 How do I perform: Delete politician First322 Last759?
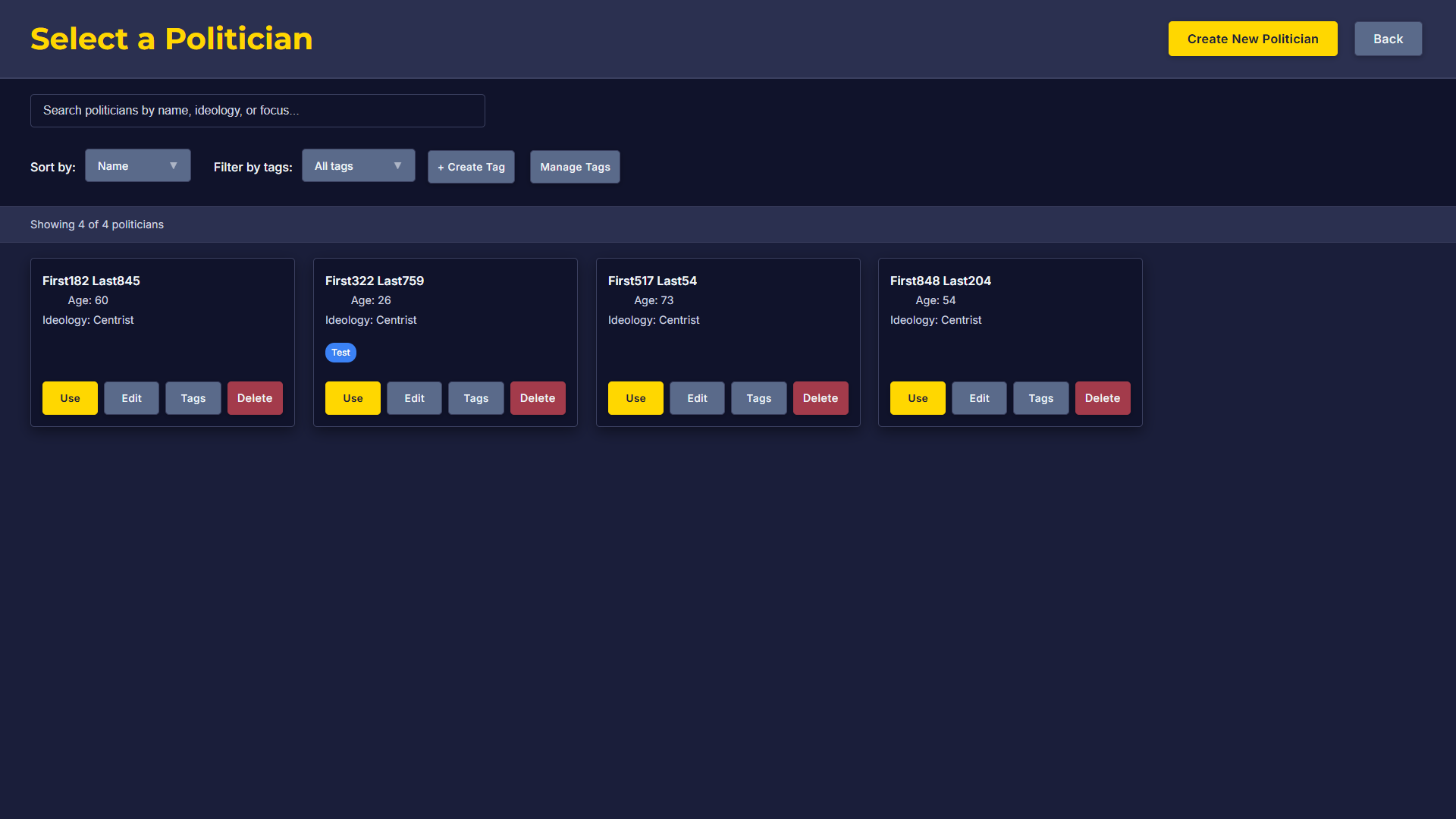coord(538,398)
